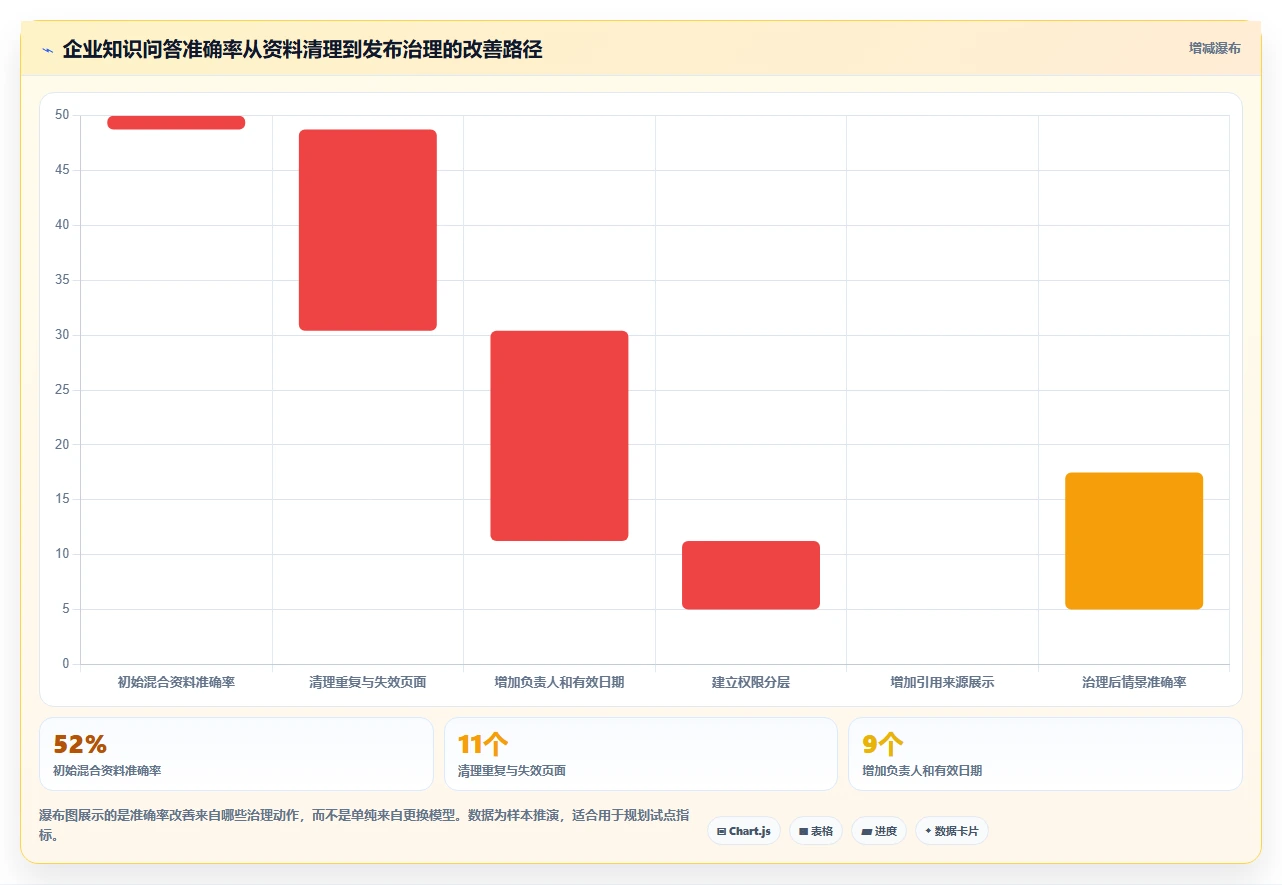
Task: Click the x-axis label 治理后情景准确率
Action: click(1134, 682)
